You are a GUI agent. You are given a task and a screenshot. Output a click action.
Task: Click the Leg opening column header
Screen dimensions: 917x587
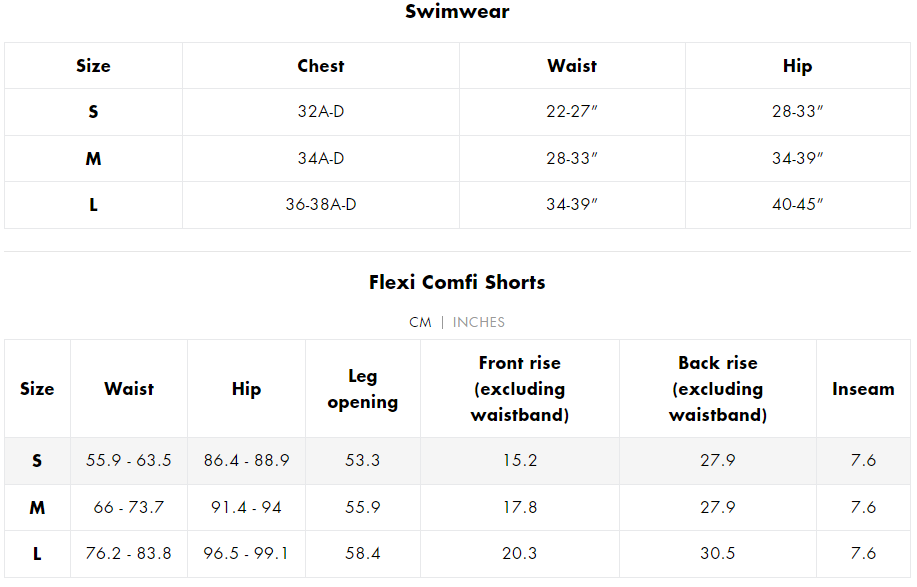point(363,389)
